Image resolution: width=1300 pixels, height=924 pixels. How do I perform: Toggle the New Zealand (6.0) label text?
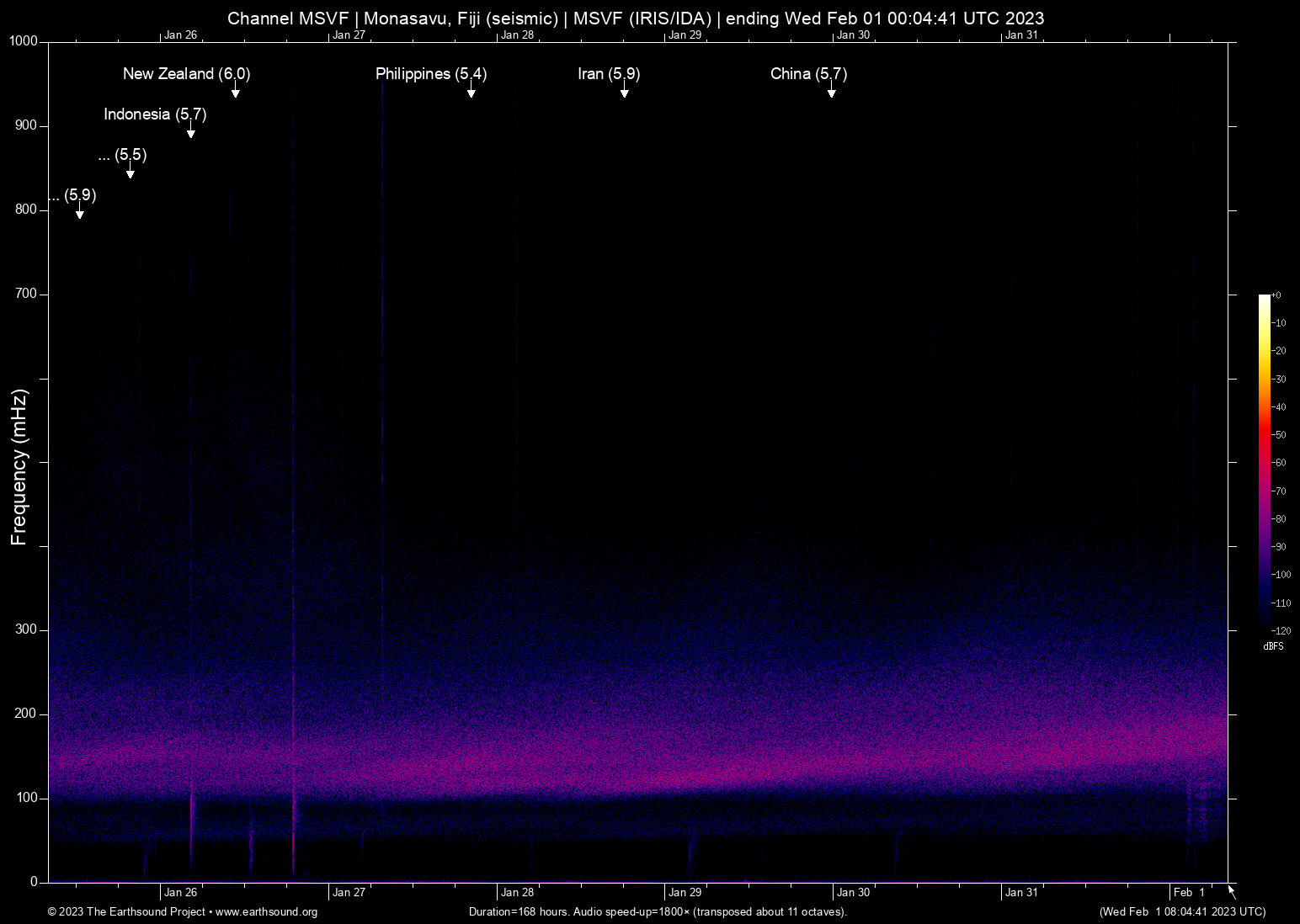(x=186, y=74)
